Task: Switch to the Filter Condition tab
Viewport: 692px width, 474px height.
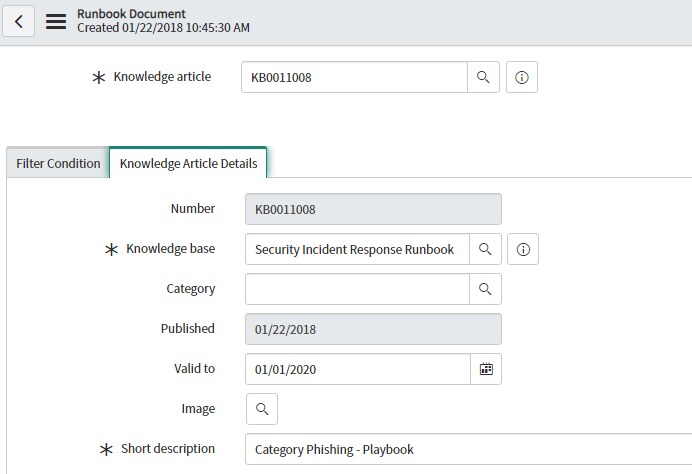Action: 58,163
